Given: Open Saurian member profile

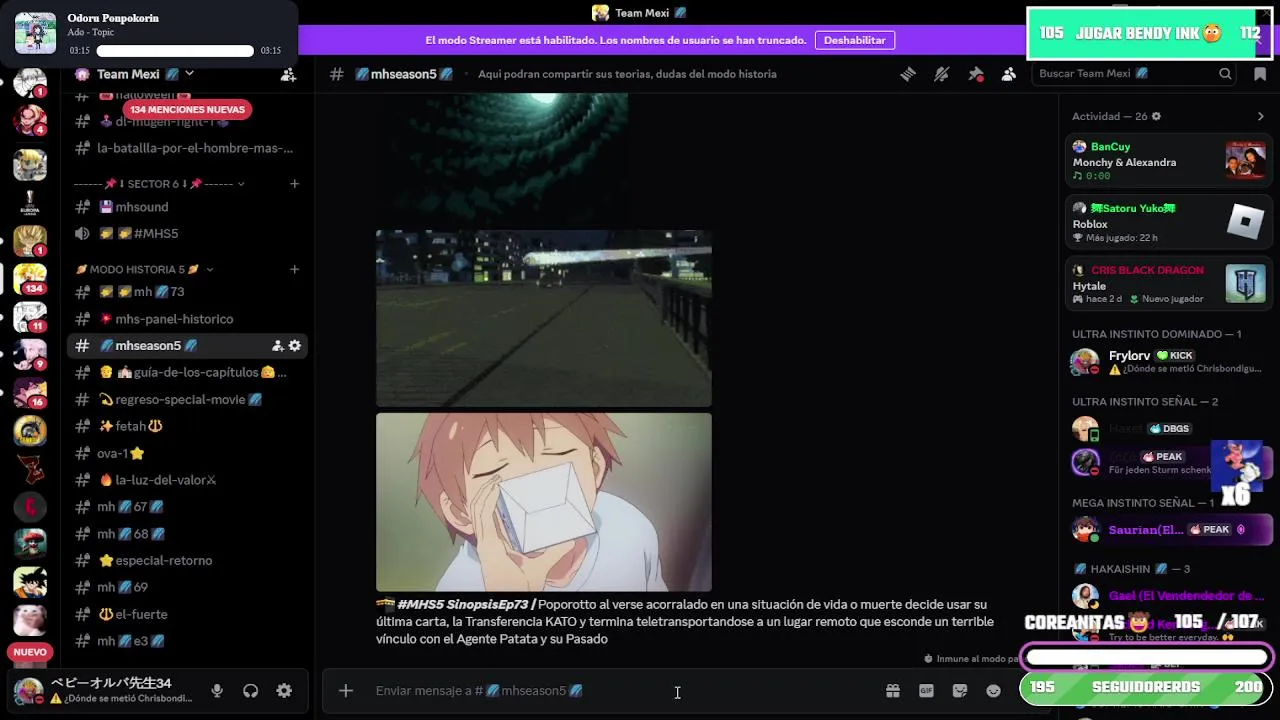Looking at the screenshot, I should point(1168,530).
